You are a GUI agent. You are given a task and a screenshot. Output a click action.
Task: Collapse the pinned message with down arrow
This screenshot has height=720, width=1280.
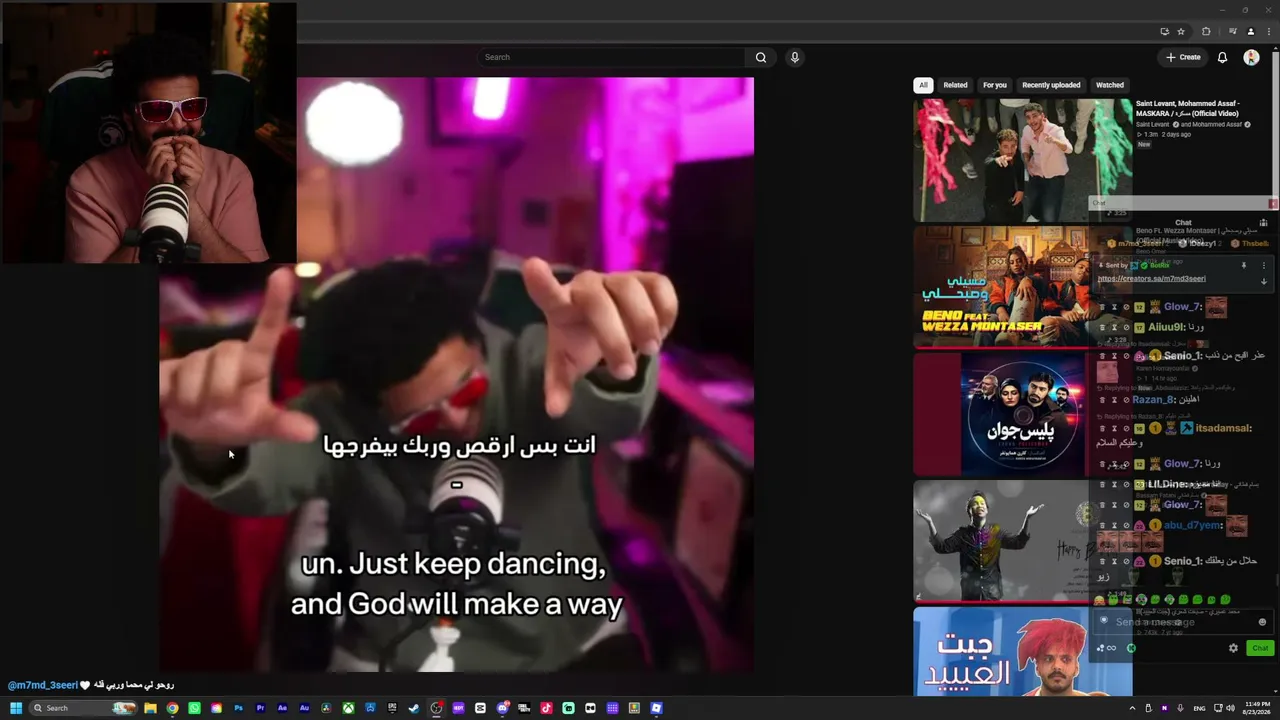tap(1263, 281)
